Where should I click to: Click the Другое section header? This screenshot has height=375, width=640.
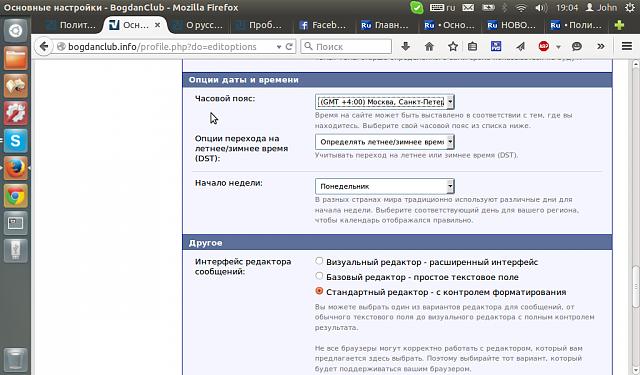coord(397,243)
